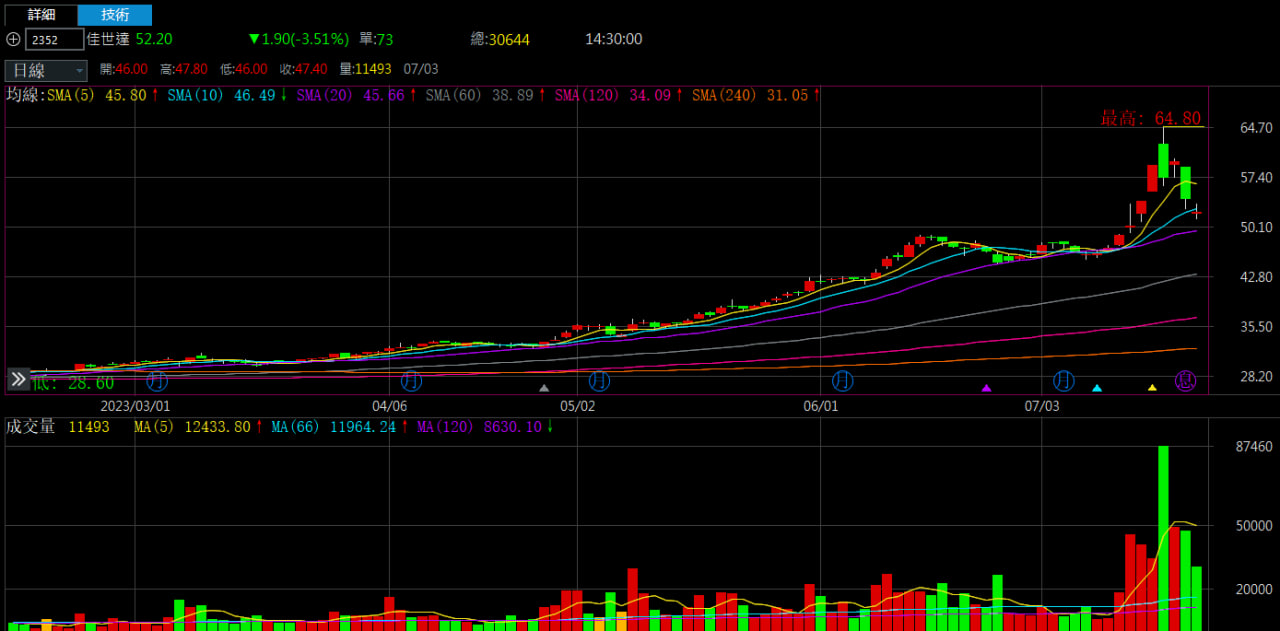Open the 日線 period dropdown
This screenshot has height=631, width=1280.
tap(46, 70)
